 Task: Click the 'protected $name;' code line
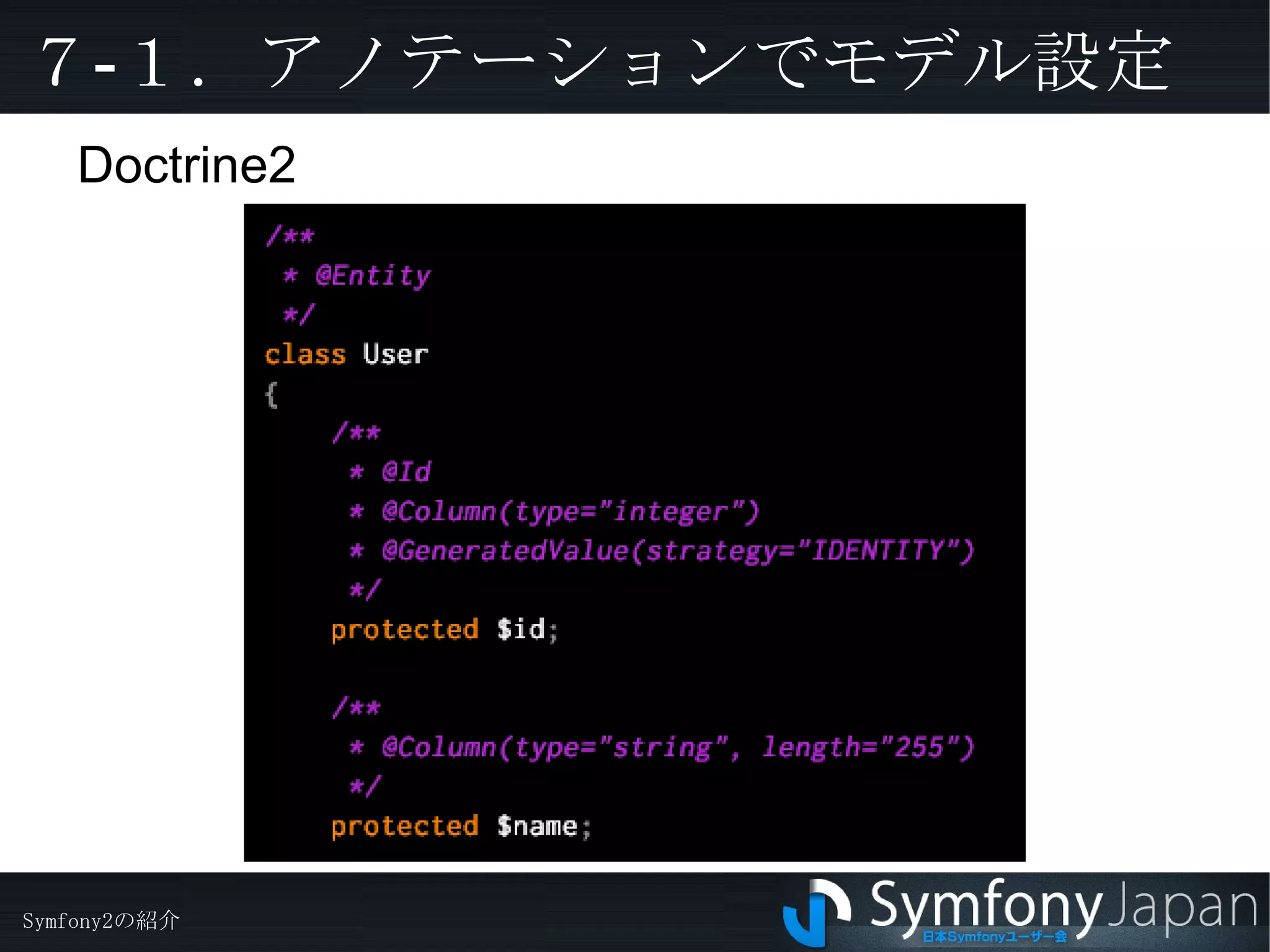pyautogui.click(x=461, y=827)
